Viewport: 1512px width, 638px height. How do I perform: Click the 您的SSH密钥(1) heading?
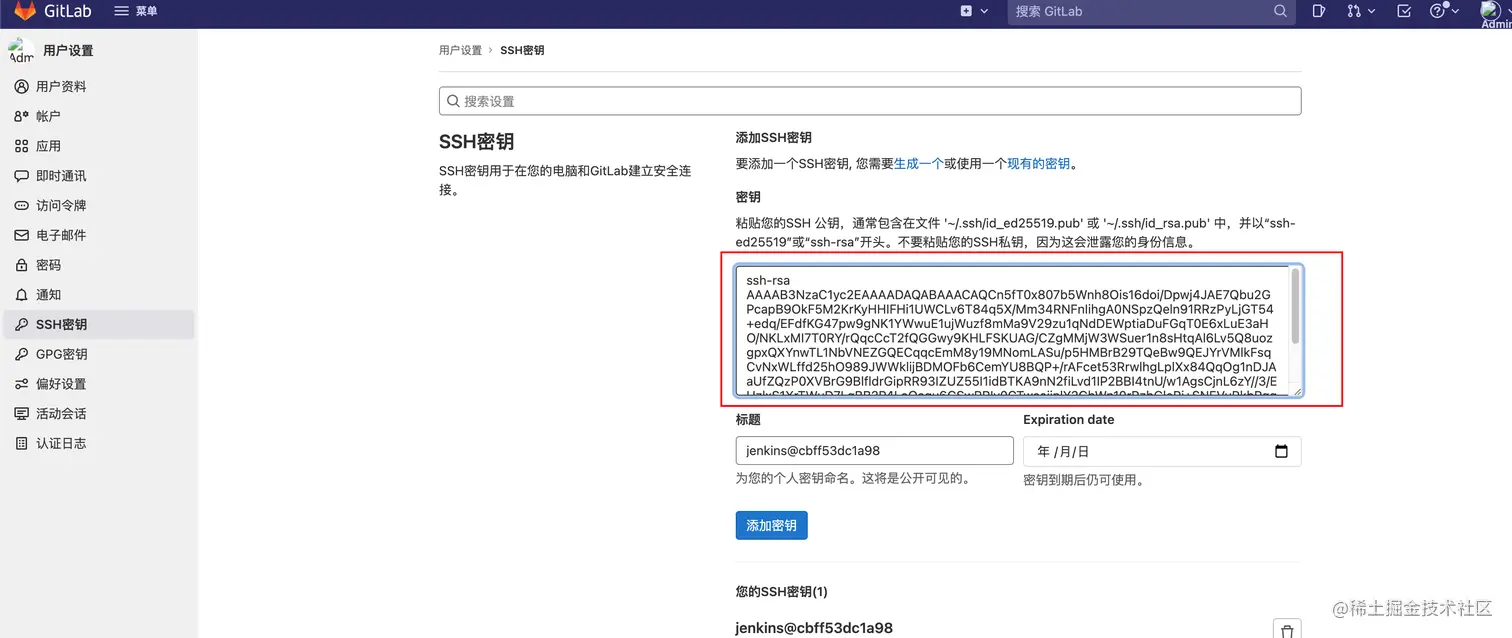(x=782, y=592)
